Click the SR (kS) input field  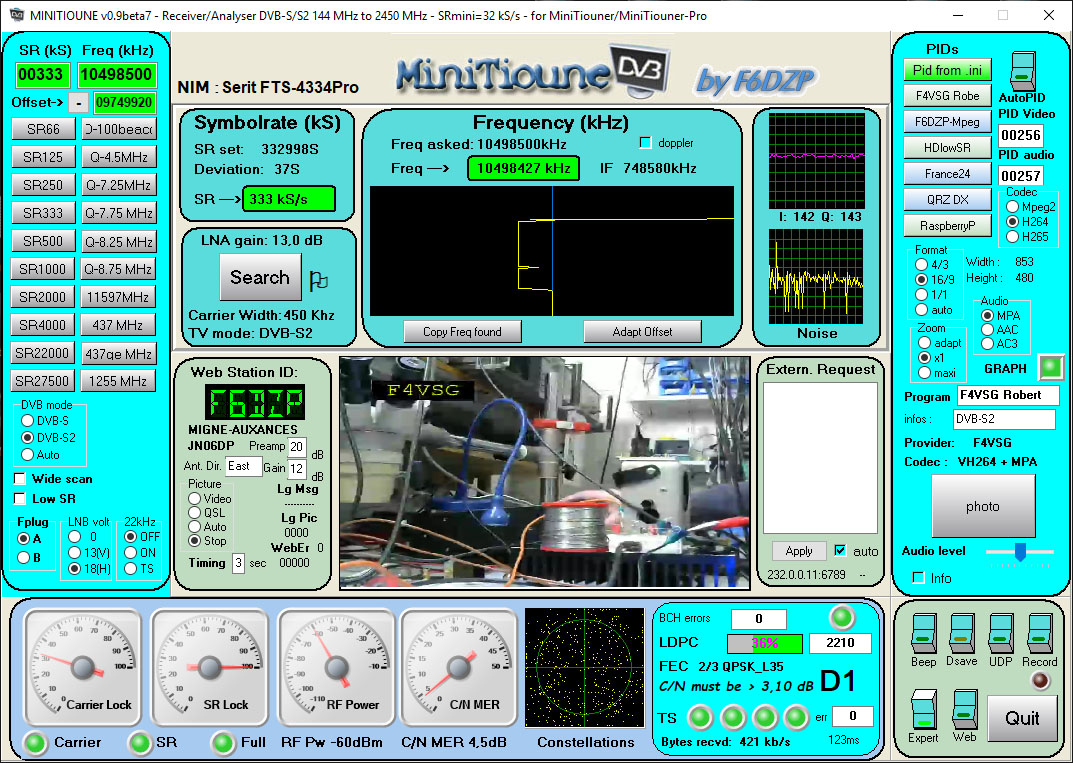point(42,75)
